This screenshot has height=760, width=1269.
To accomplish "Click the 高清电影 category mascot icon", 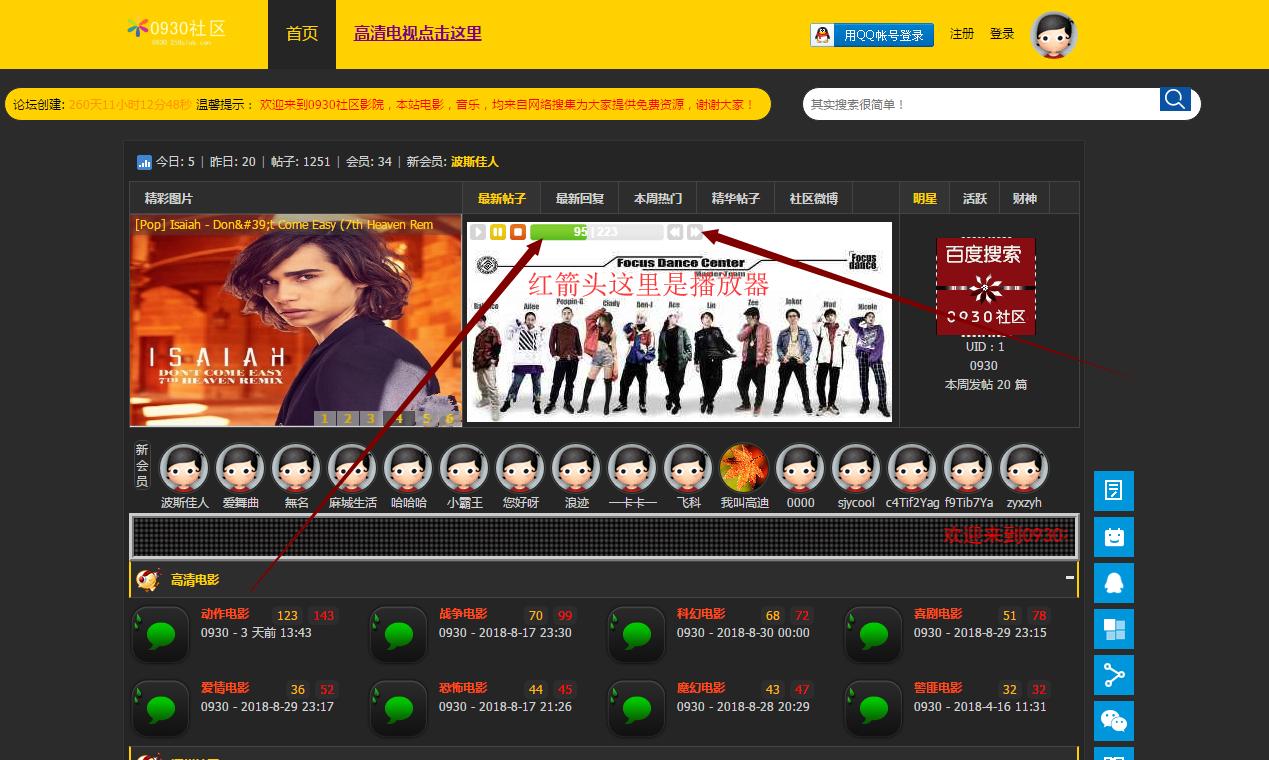I will click(148, 580).
